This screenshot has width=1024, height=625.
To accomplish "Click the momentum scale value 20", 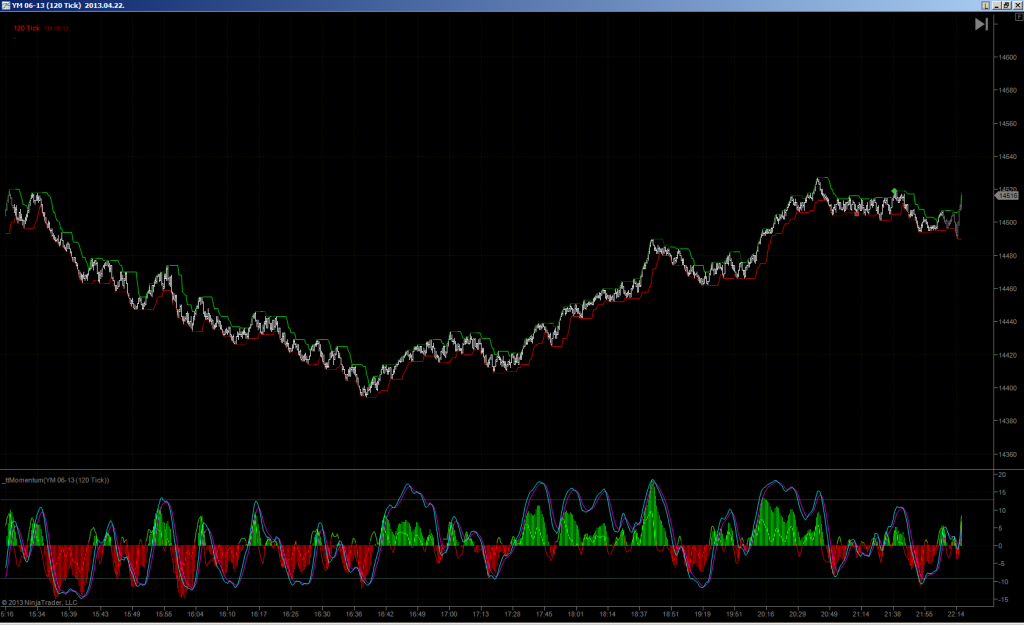I will coord(1002,475).
